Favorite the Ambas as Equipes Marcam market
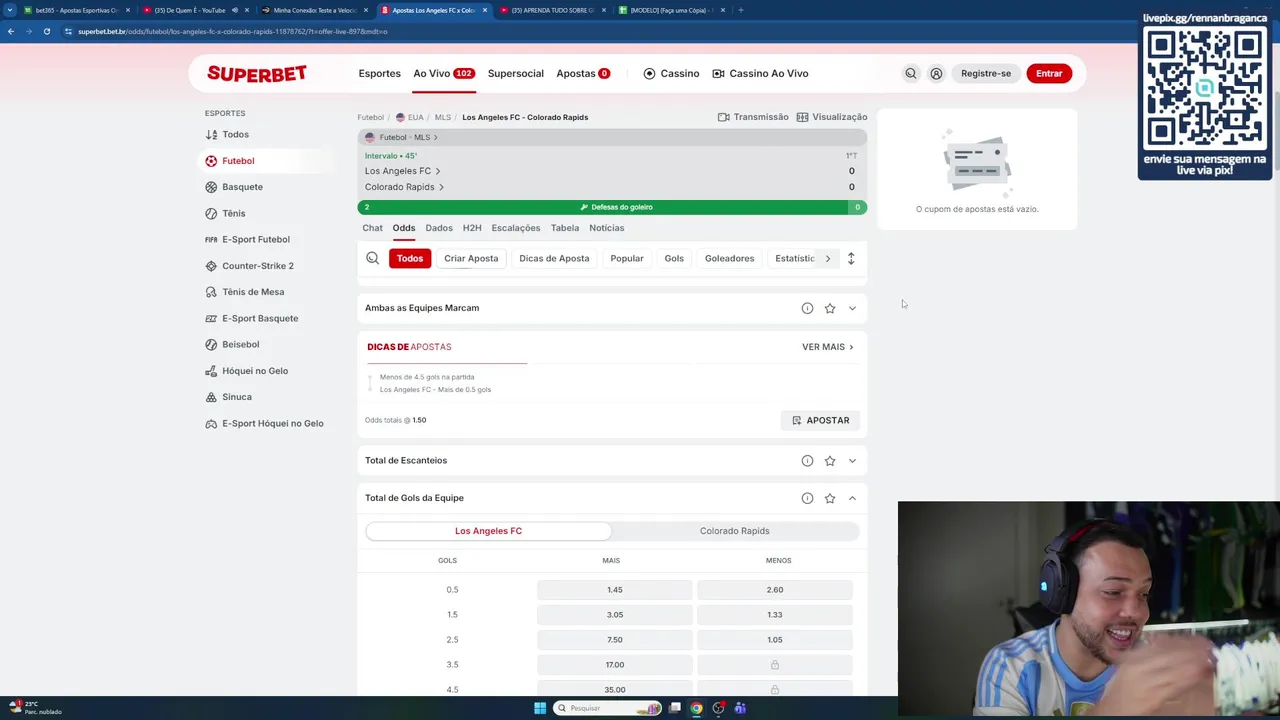 830,308
